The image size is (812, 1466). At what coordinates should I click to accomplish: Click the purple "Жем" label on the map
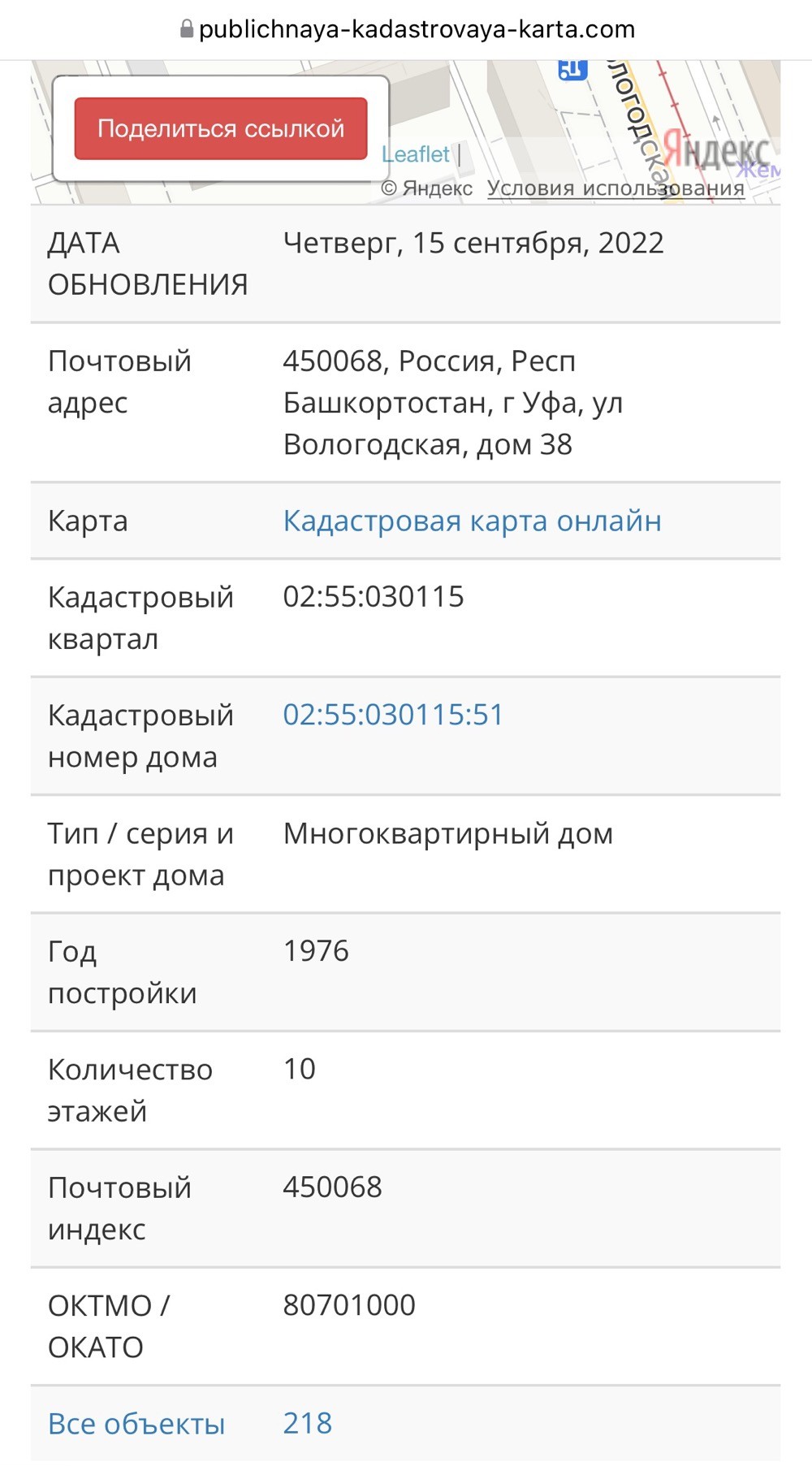(x=758, y=171)
